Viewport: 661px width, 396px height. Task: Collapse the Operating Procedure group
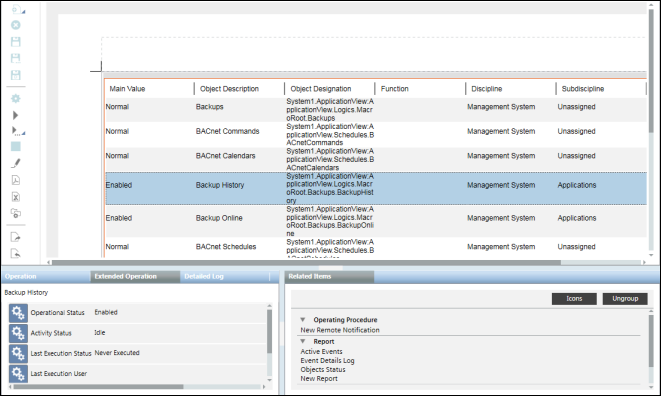[x=303, y=320]
